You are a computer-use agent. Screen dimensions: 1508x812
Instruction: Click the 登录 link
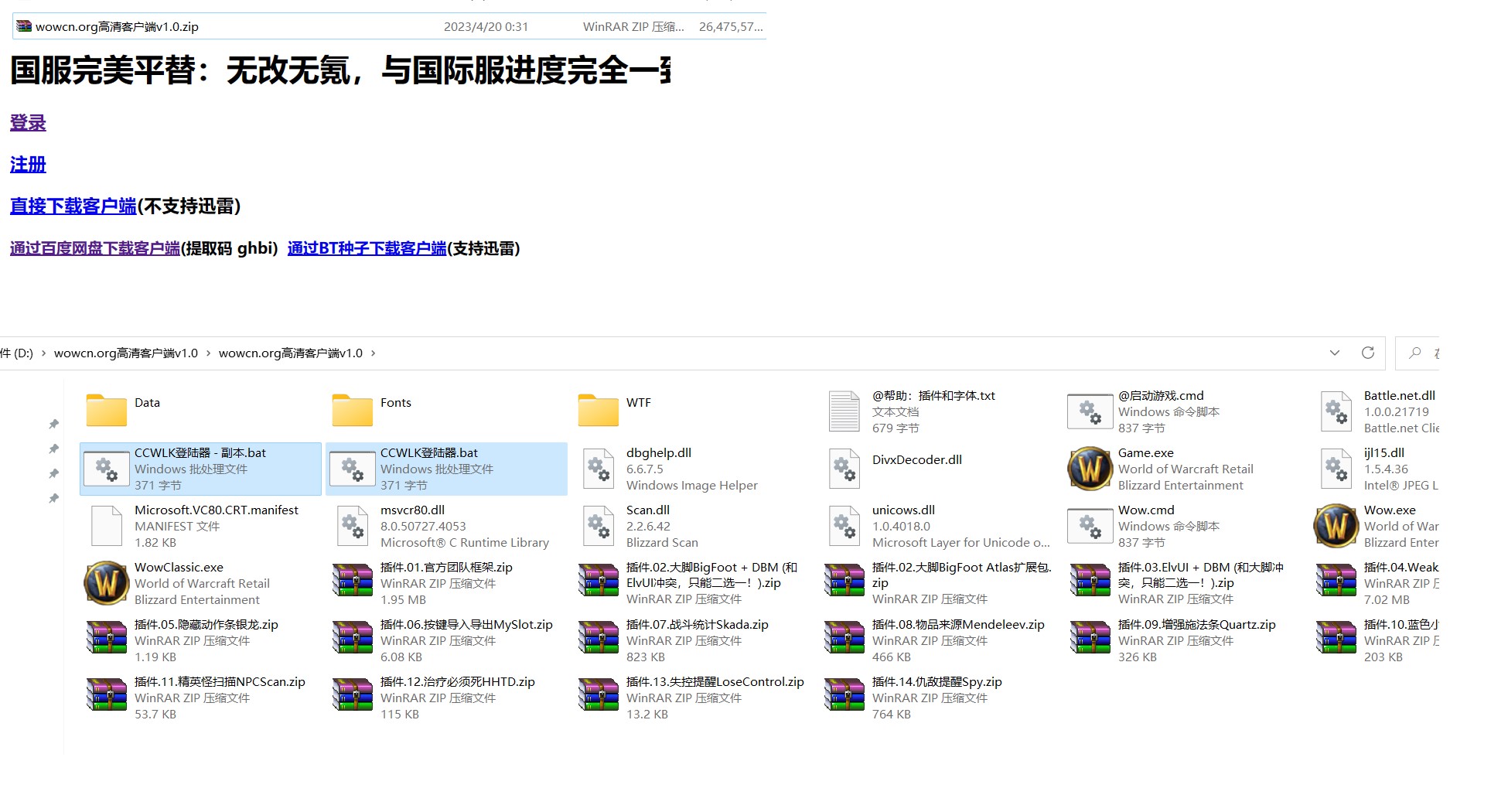[27, 122]
